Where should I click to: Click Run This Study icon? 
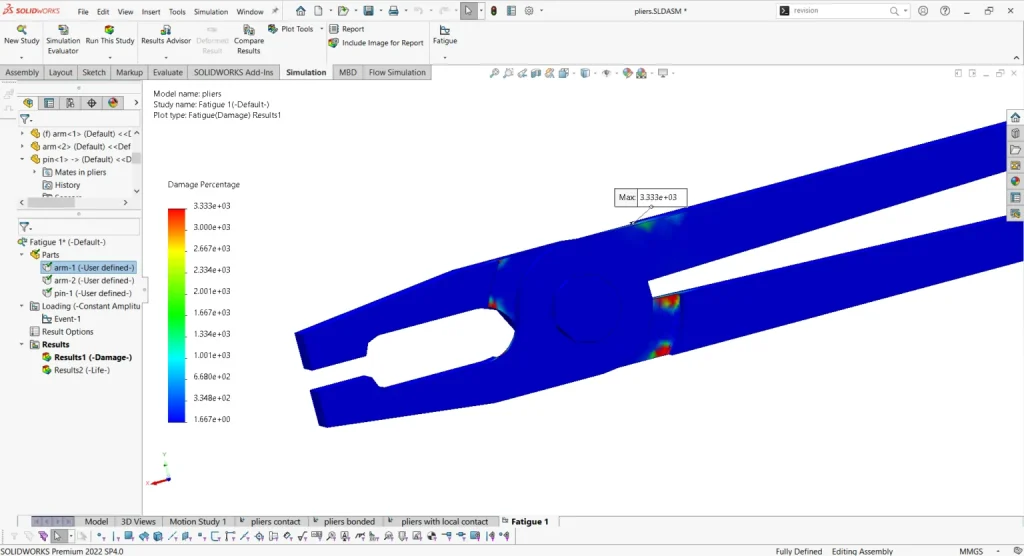(109, 30)
